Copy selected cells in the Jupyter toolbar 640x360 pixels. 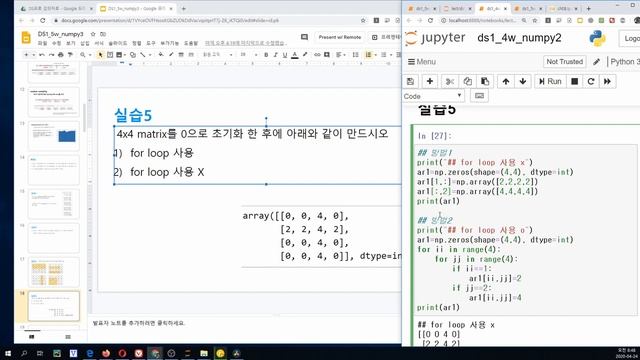[x=467, y=82]
